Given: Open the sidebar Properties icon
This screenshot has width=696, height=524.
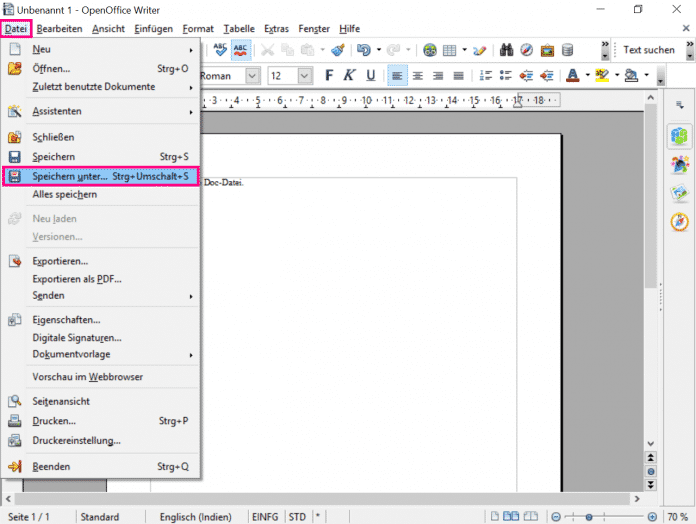Looking at the screenshot, I should pyautogui.click(x=680, y=136).
